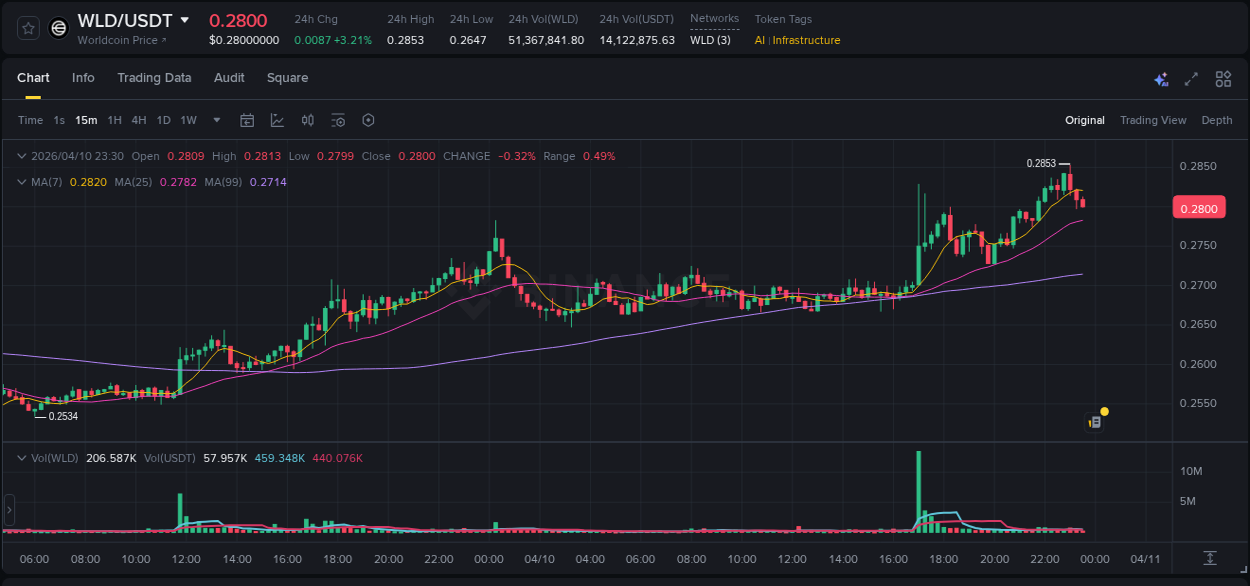1250x586 pixels.
Task: Click the Worldcoin Price link
Action: pos(122,40)
